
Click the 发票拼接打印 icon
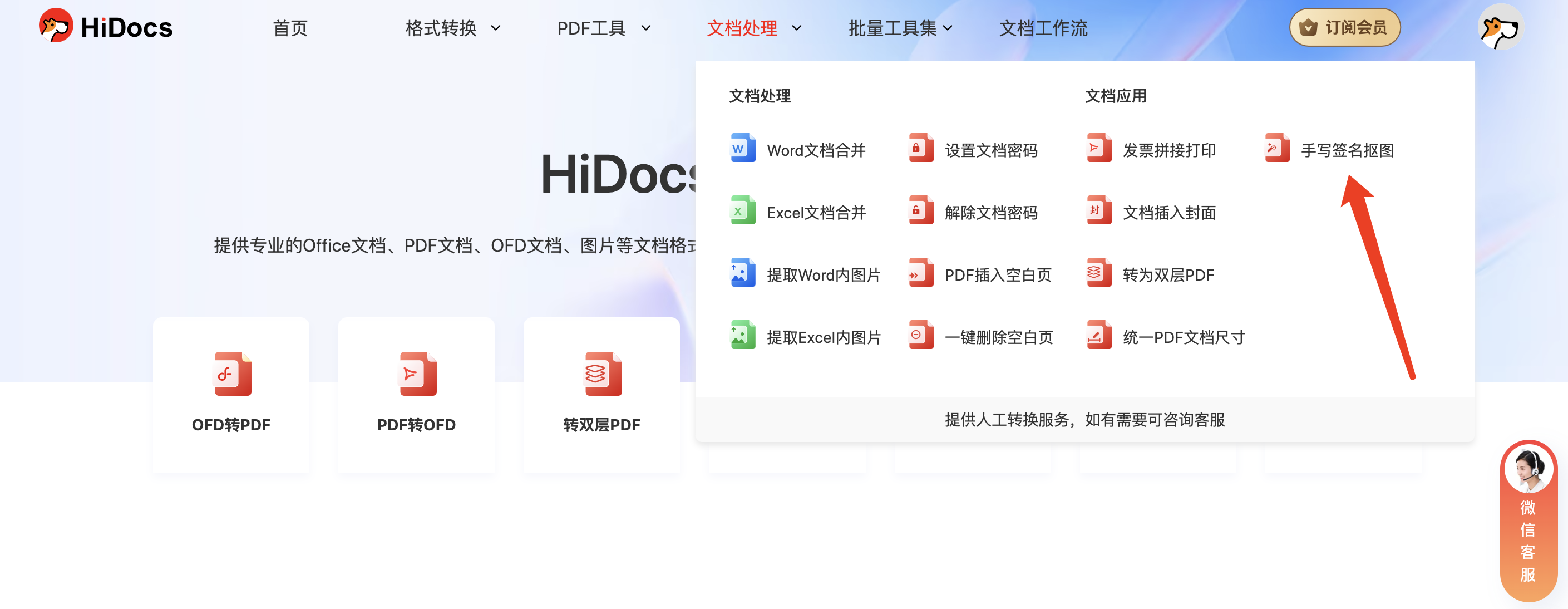1099,148
